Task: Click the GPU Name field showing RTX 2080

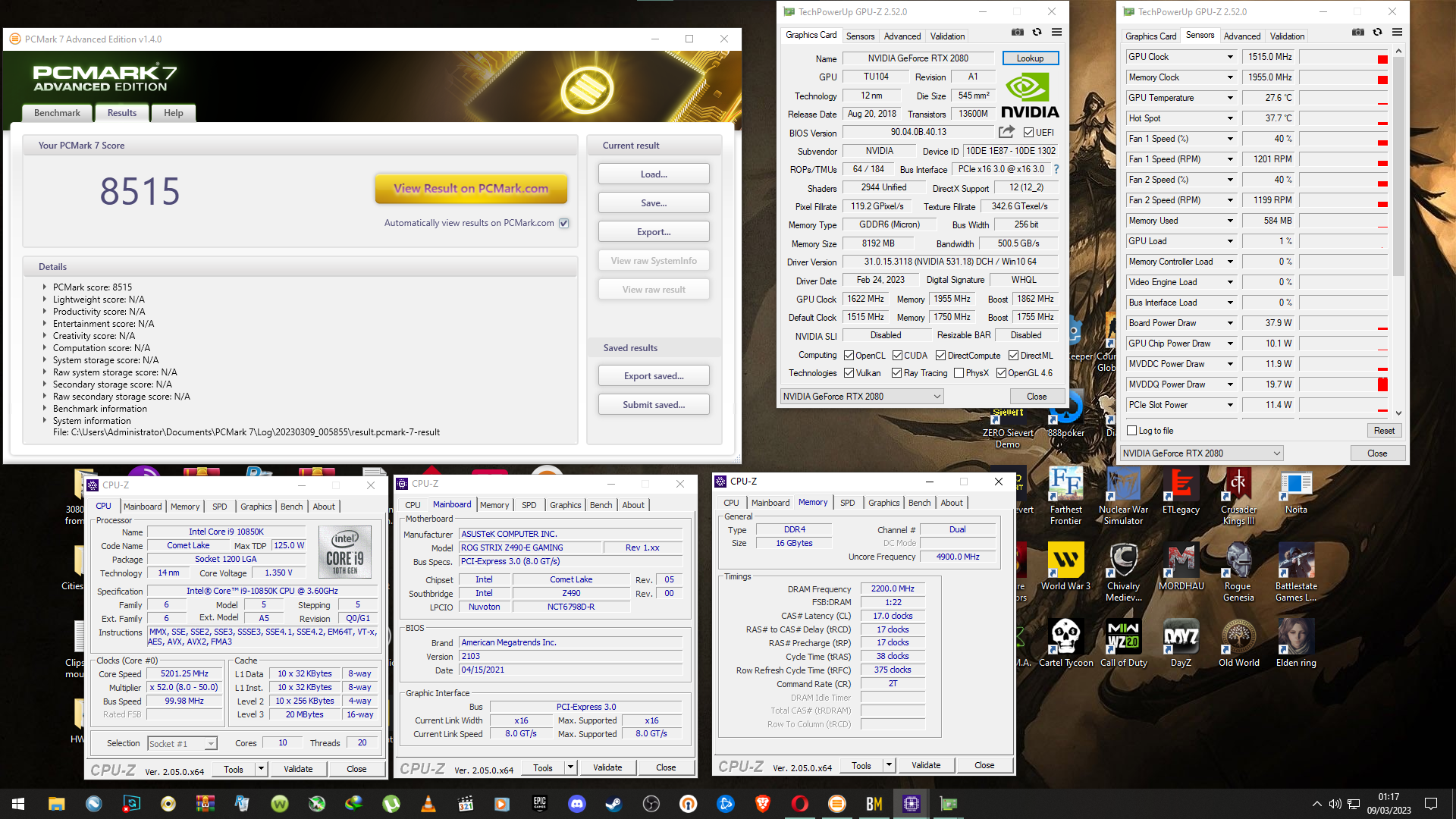Action: (918, 58)
